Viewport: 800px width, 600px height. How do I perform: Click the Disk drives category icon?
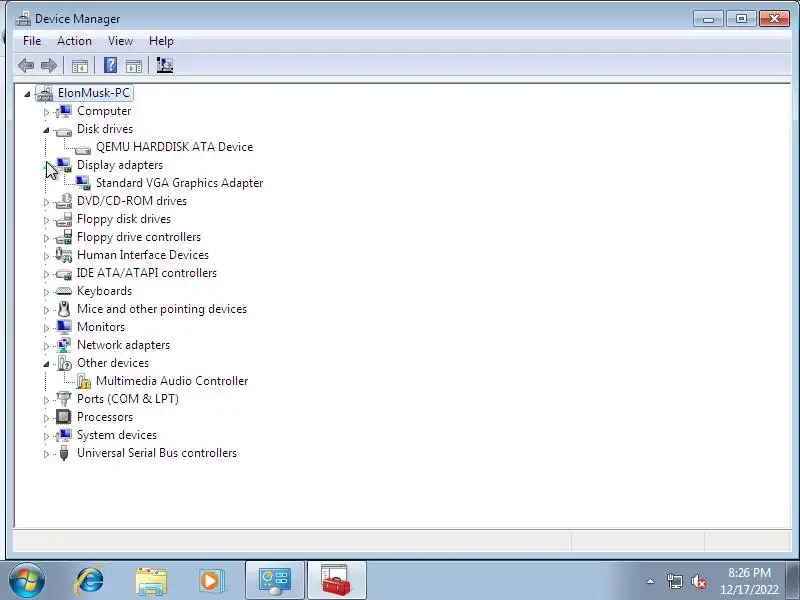coord(64,131)
